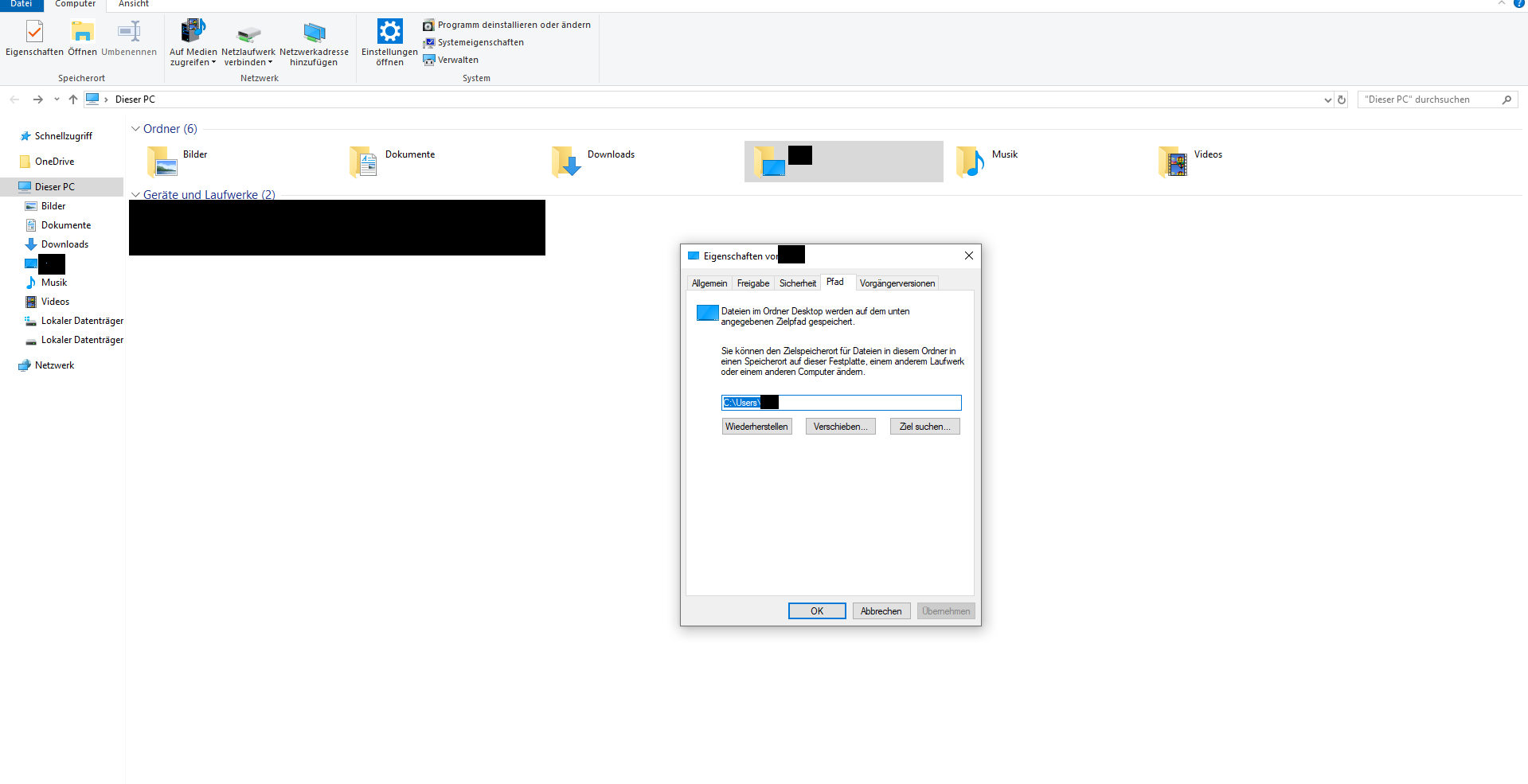
Task: Confirm the dialog with OK
Action: (x=817, y=611)
